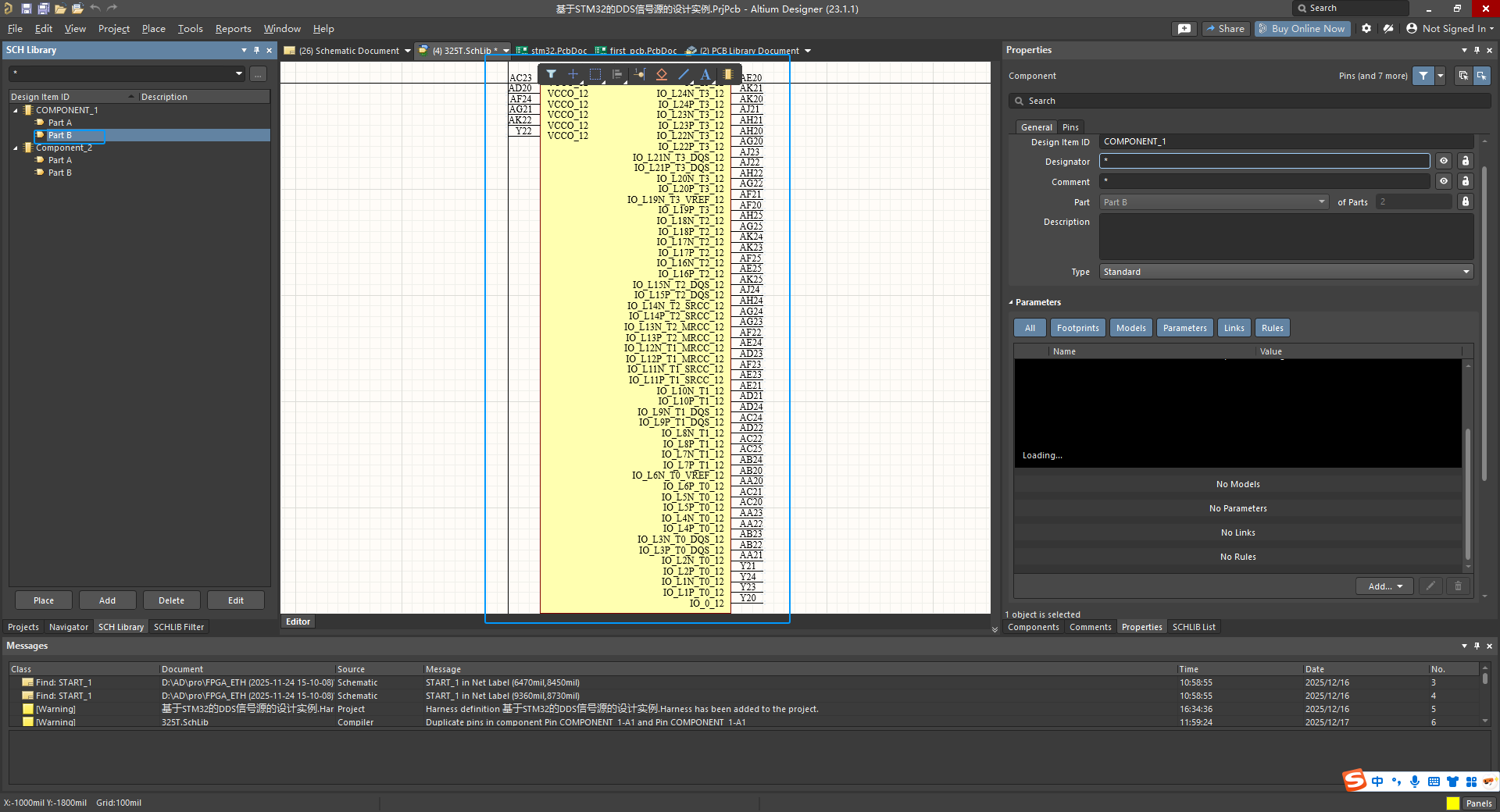The width and height of the screenshot is (1500, 812).
Task: Open the Place menu
Action: click(153, 28)
